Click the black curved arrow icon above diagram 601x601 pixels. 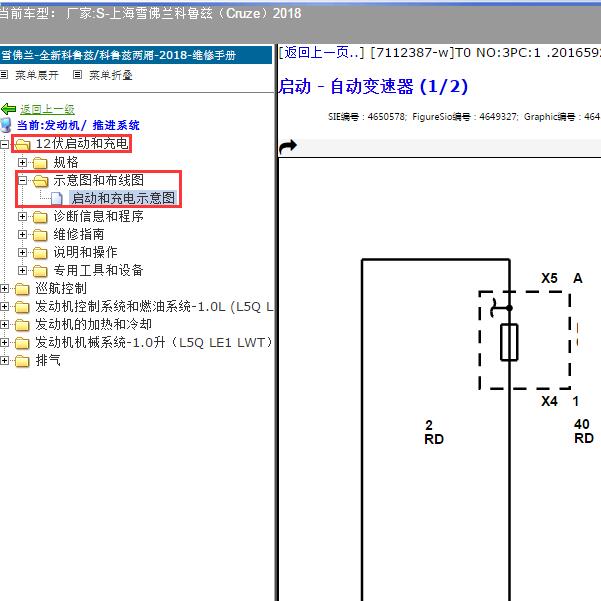click(288, 146)
